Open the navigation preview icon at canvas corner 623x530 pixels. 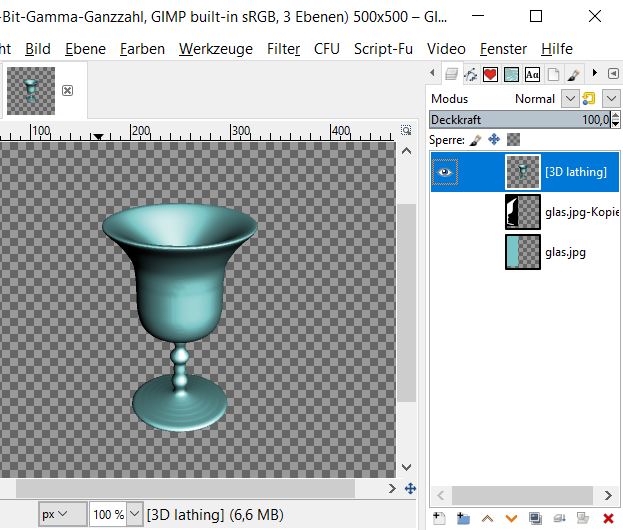click(x=408, y=489)
